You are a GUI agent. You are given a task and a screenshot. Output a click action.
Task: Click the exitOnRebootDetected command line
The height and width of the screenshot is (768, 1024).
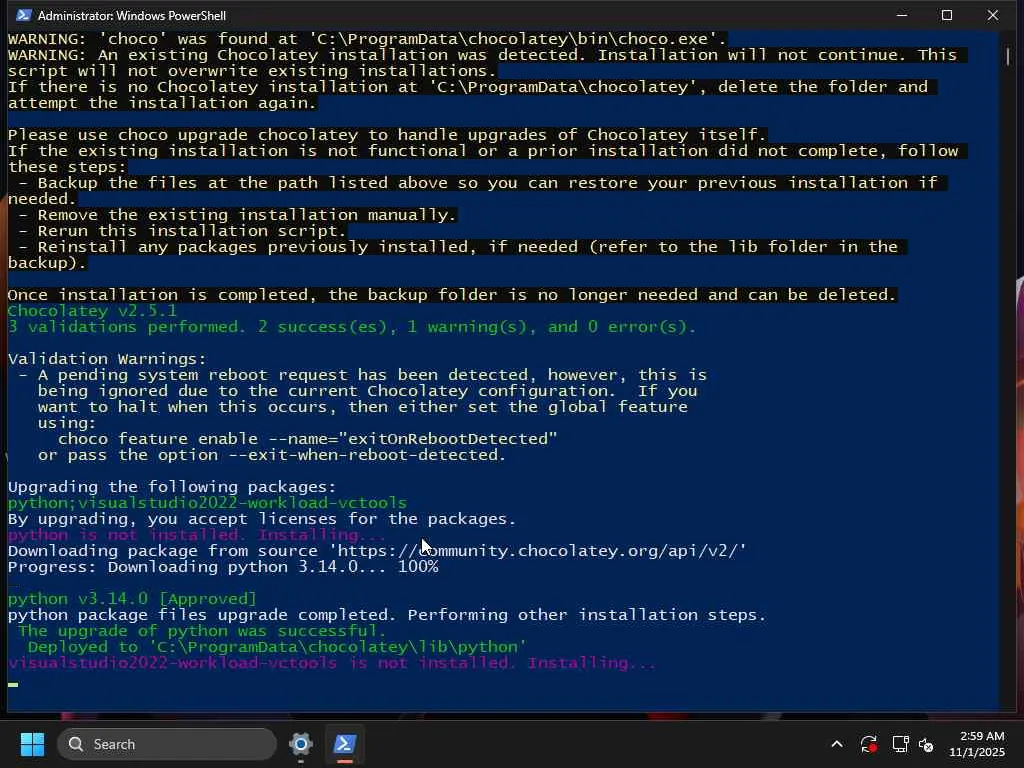[308, 439]
